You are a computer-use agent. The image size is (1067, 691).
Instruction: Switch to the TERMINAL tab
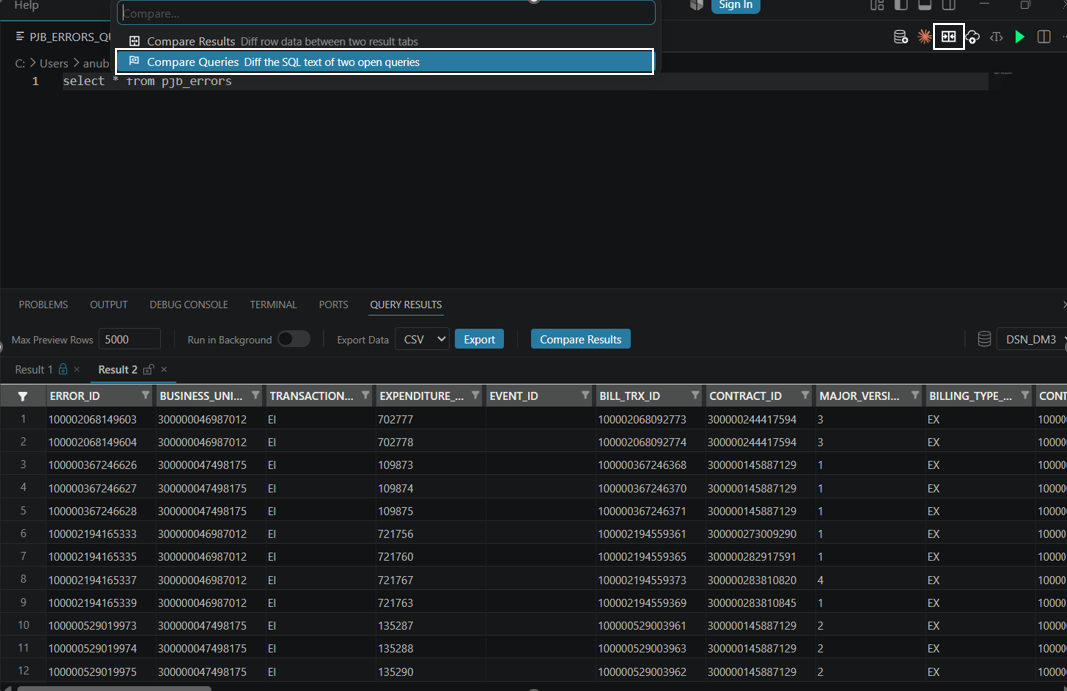pos(273,304)
